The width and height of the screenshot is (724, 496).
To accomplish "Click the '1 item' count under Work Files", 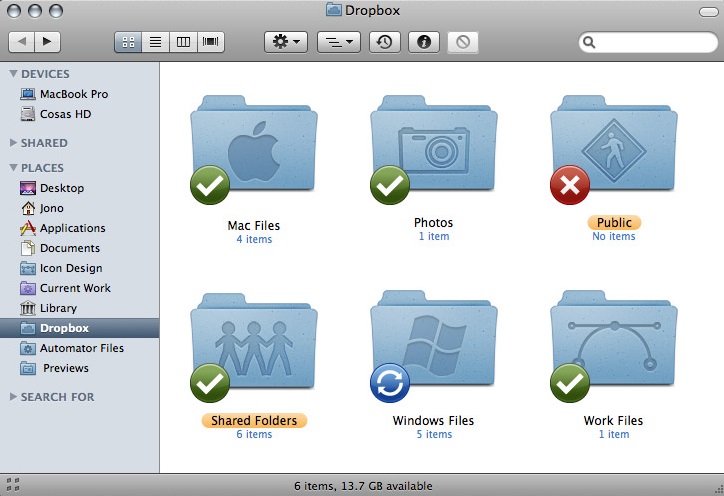I will coord(614,434).
